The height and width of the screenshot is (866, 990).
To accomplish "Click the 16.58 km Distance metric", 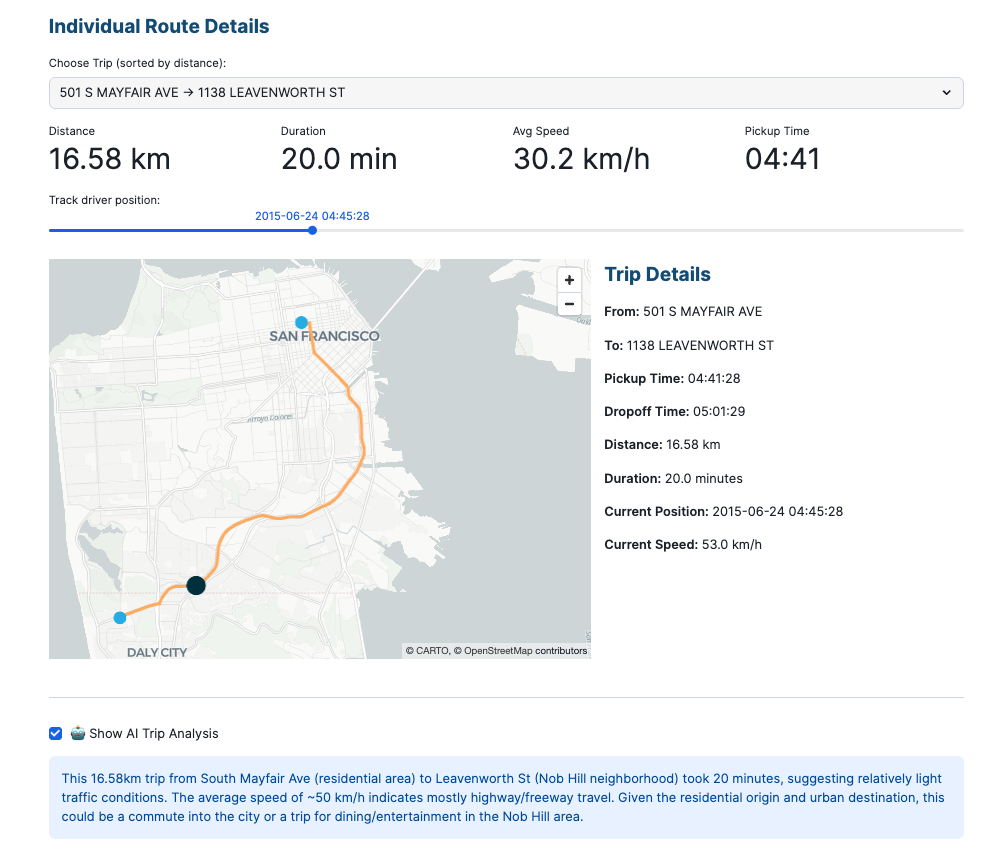I will click(109, 159).
